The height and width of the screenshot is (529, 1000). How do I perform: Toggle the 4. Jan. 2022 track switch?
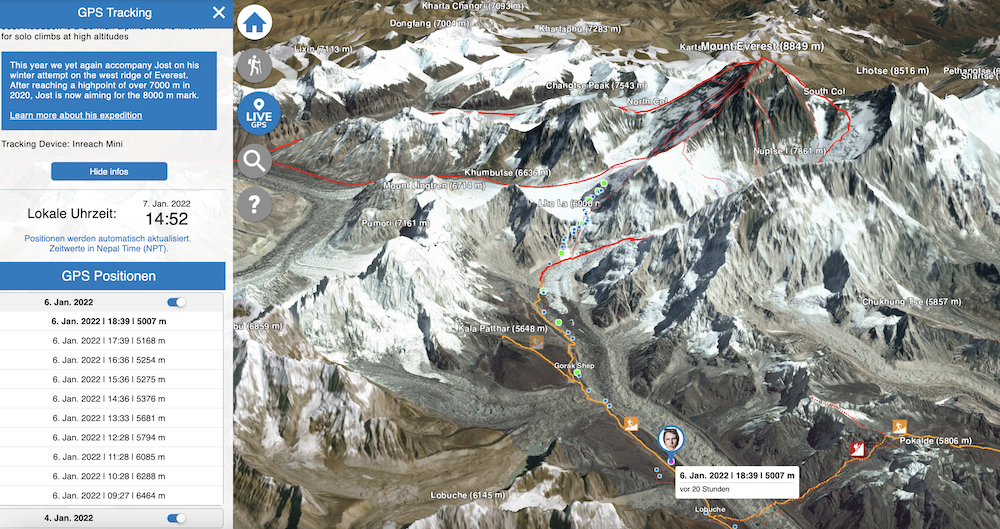(177, 518)
